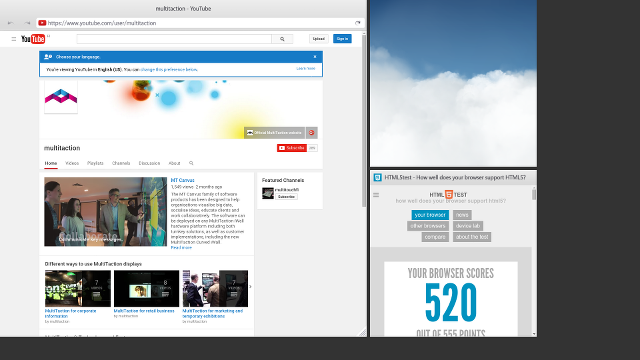Close the Choose your language banner
Screen dimensions: 640x360
tap(315, 57)
